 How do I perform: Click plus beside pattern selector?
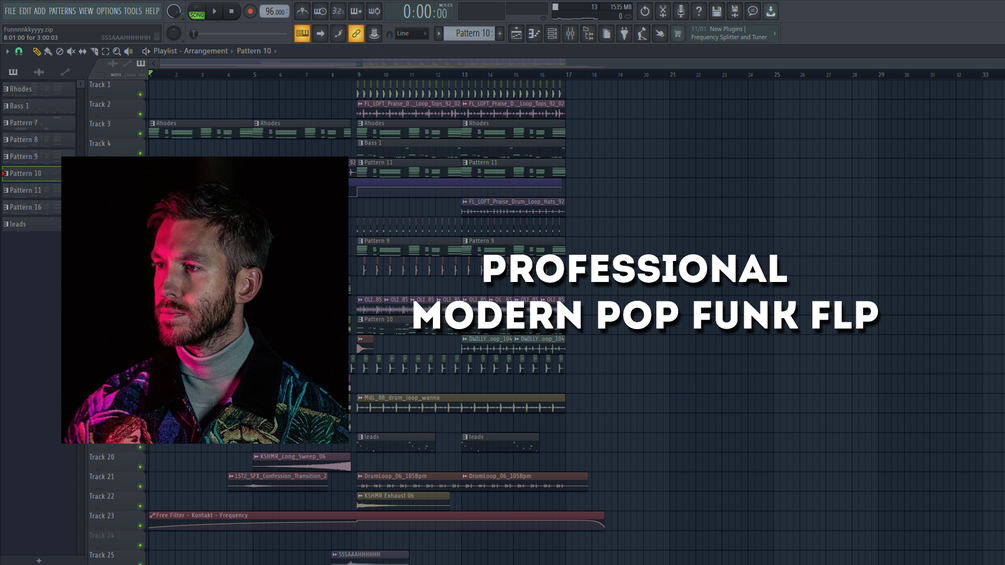tap(500, 33)
